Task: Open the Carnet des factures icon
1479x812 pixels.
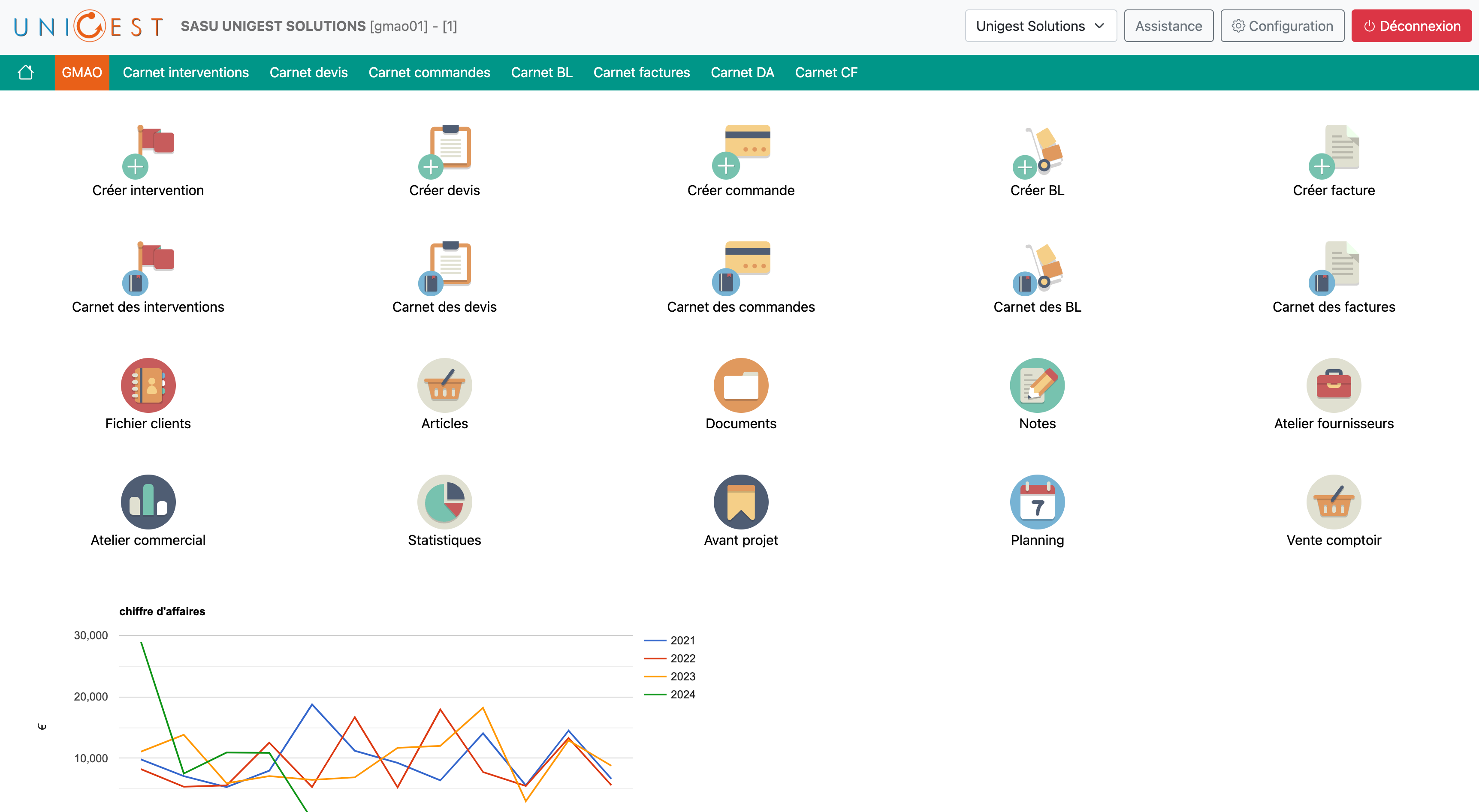Action: point(1334,268)
